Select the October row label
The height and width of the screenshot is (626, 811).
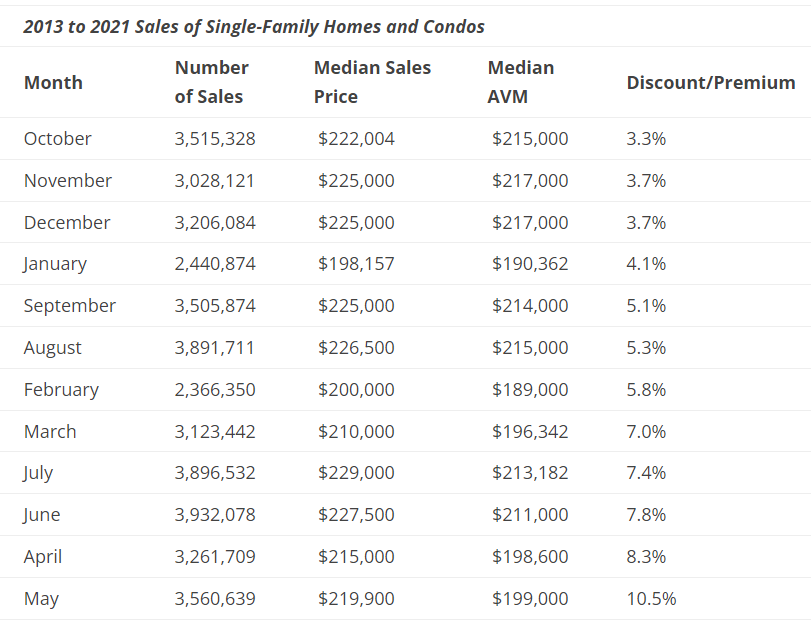point(57,139)
